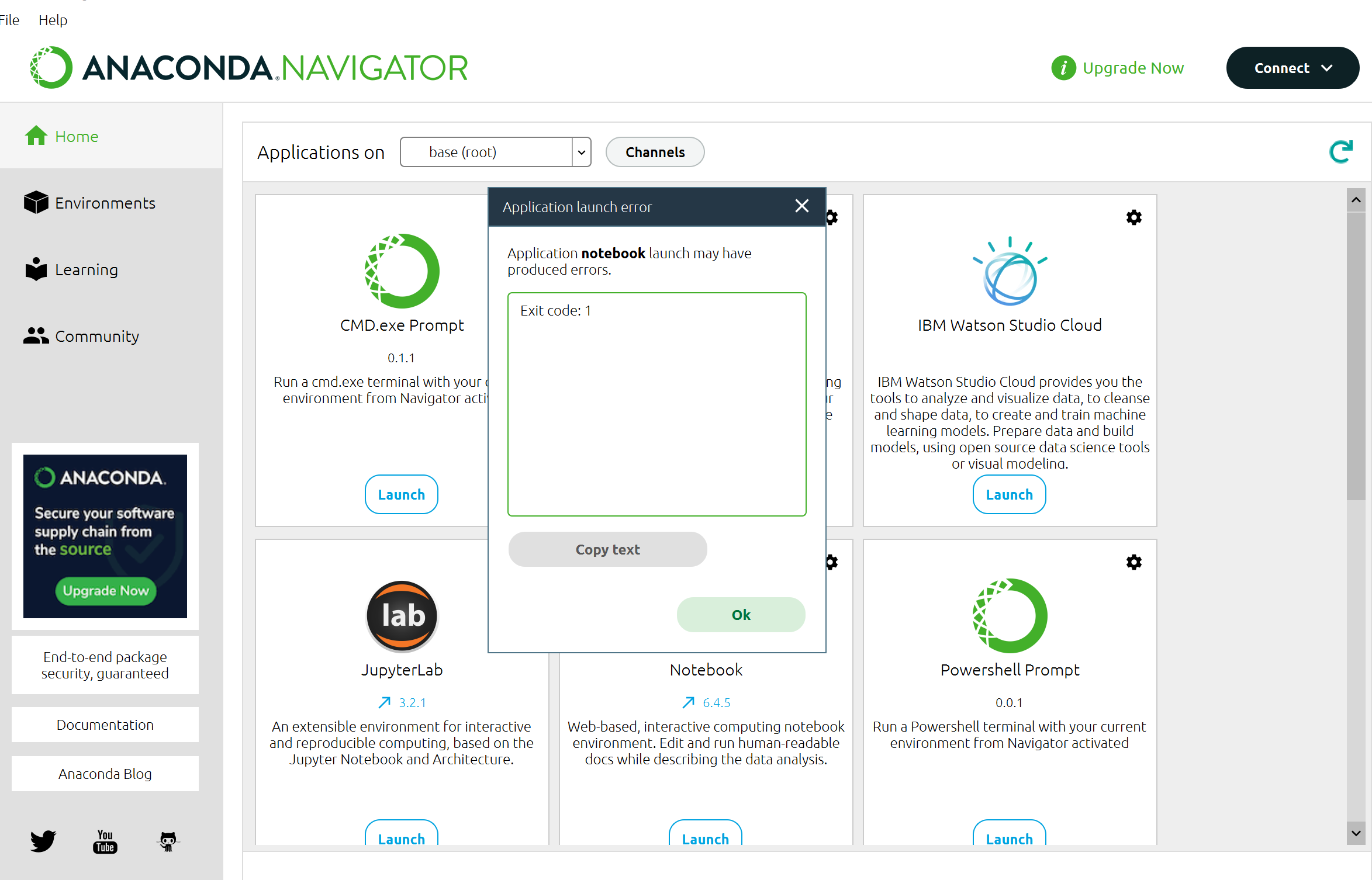Expand the base (root) environment dropdown
The height and width of the screenshot is (880, 1372).
[x=581, y=152]
